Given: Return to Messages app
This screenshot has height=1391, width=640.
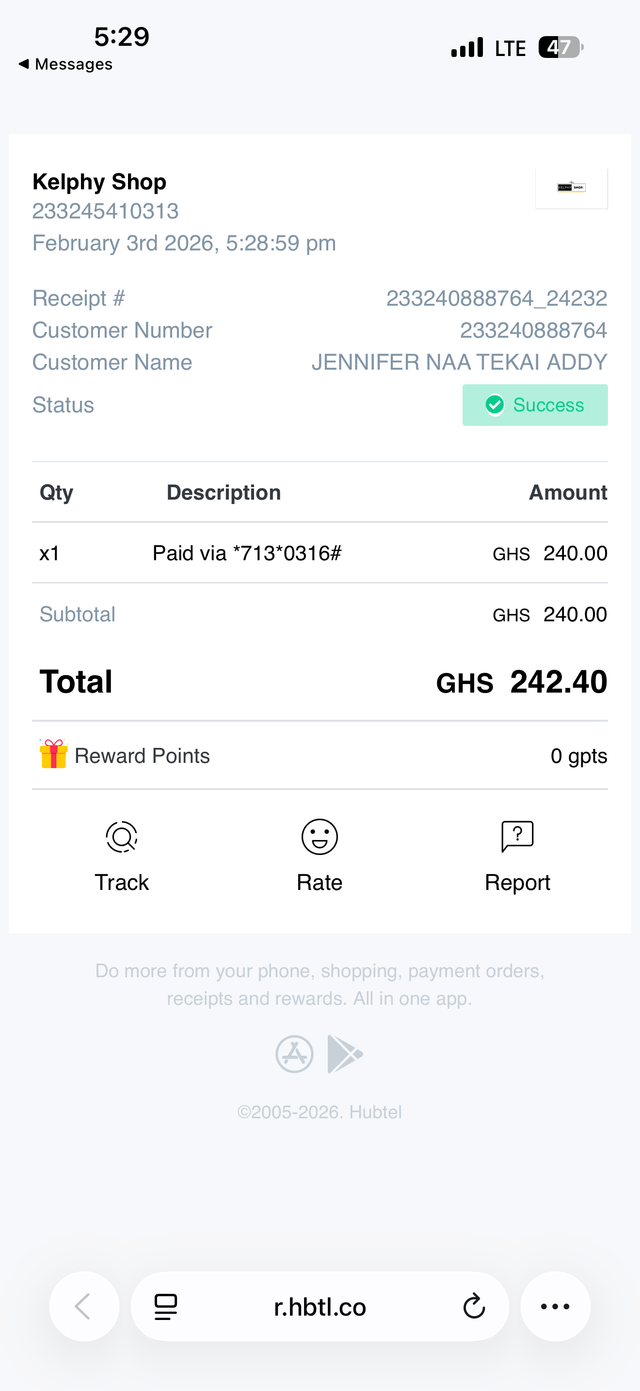Looking at the screenshot, I should click(x=65, y=64).
